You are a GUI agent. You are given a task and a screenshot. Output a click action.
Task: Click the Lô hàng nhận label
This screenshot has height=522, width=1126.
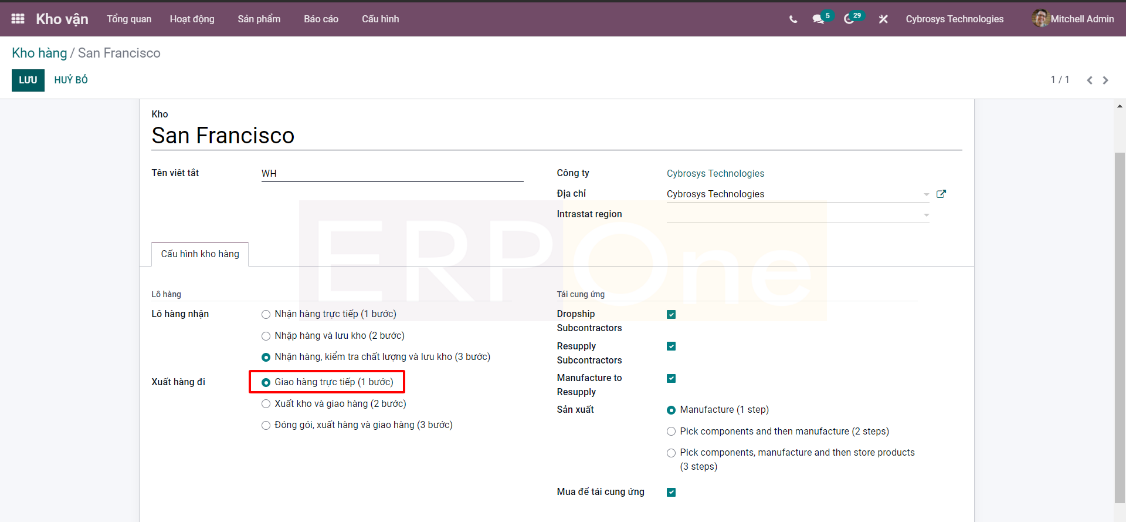click(180, 314)
